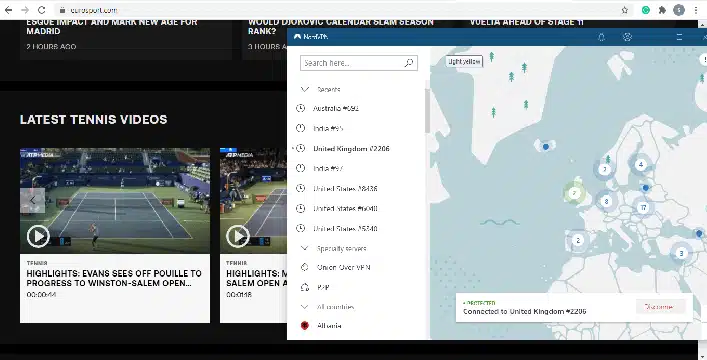Open the Extensions puzzle icon
Image resolution: width=707 pixels, height=360 pixels.
[662, 10]
